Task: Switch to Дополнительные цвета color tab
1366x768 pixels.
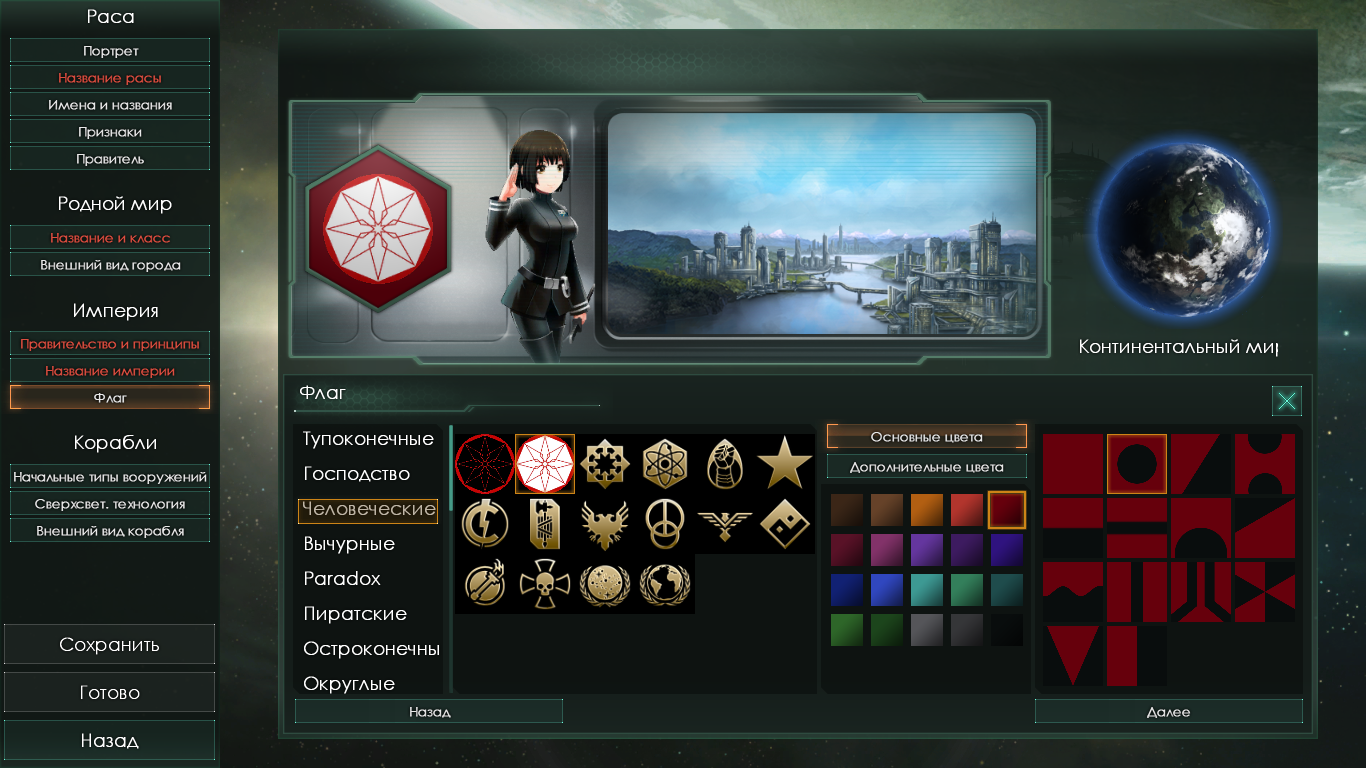Action: (927, 467)
